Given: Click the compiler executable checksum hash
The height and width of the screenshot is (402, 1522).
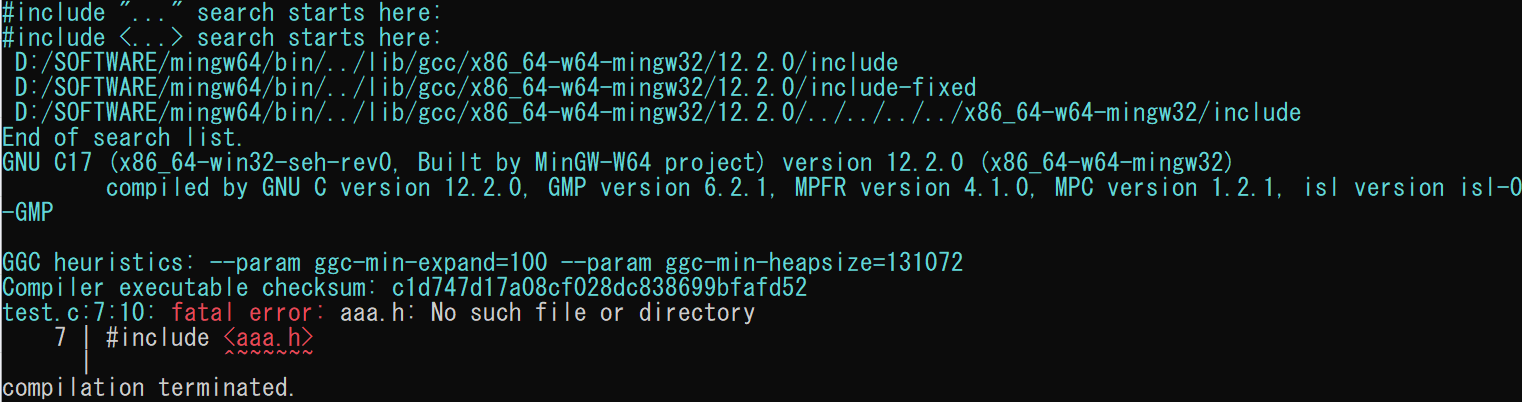Looking at the screenshot, I should tap(599, 288).
